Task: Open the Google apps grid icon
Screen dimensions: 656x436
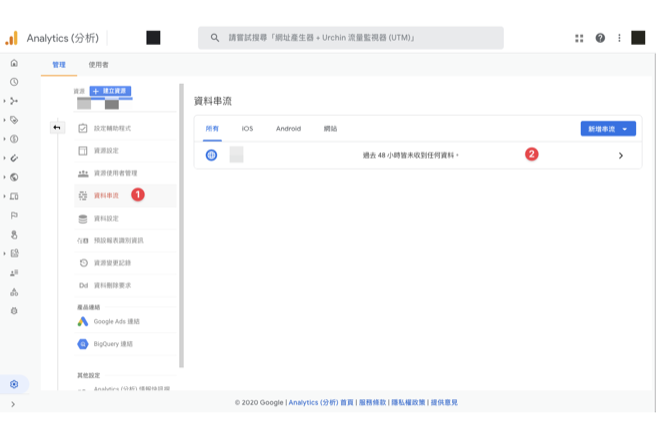Action: (x=579, y=38)
